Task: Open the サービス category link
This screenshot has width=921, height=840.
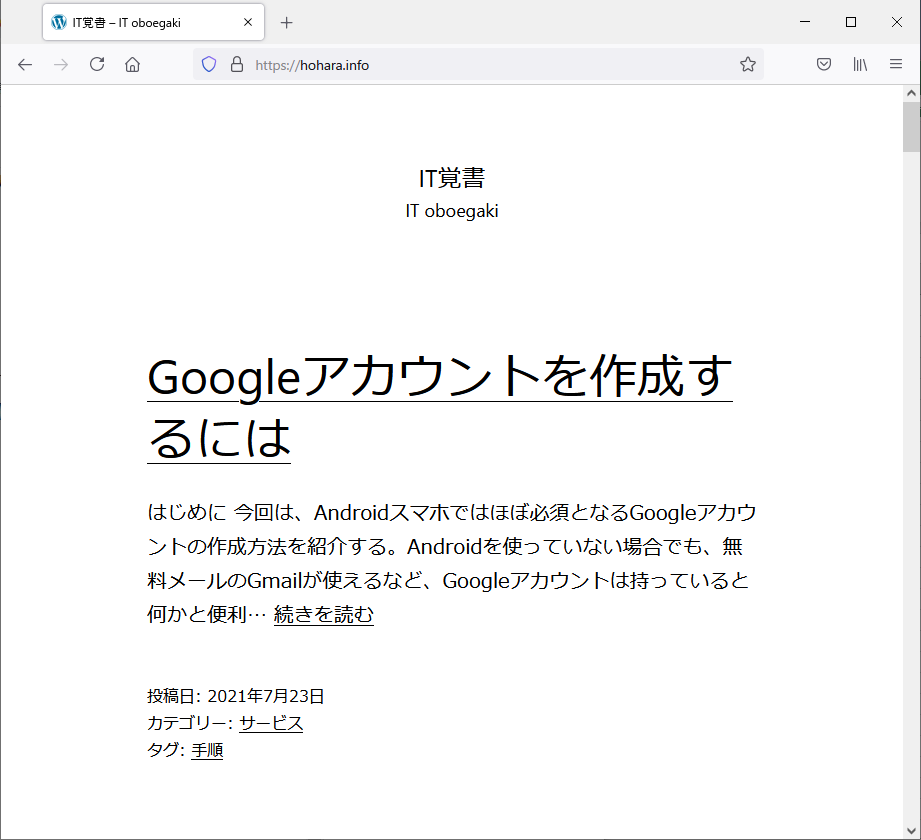Action: [271, 723]
